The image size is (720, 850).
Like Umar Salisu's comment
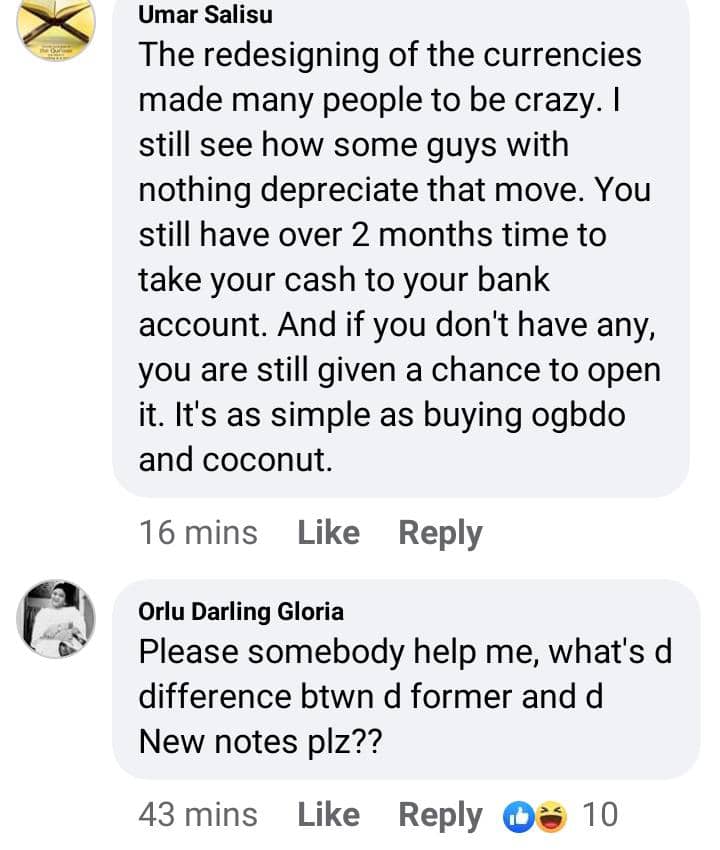pyautogui.click(x=328, y=533)
